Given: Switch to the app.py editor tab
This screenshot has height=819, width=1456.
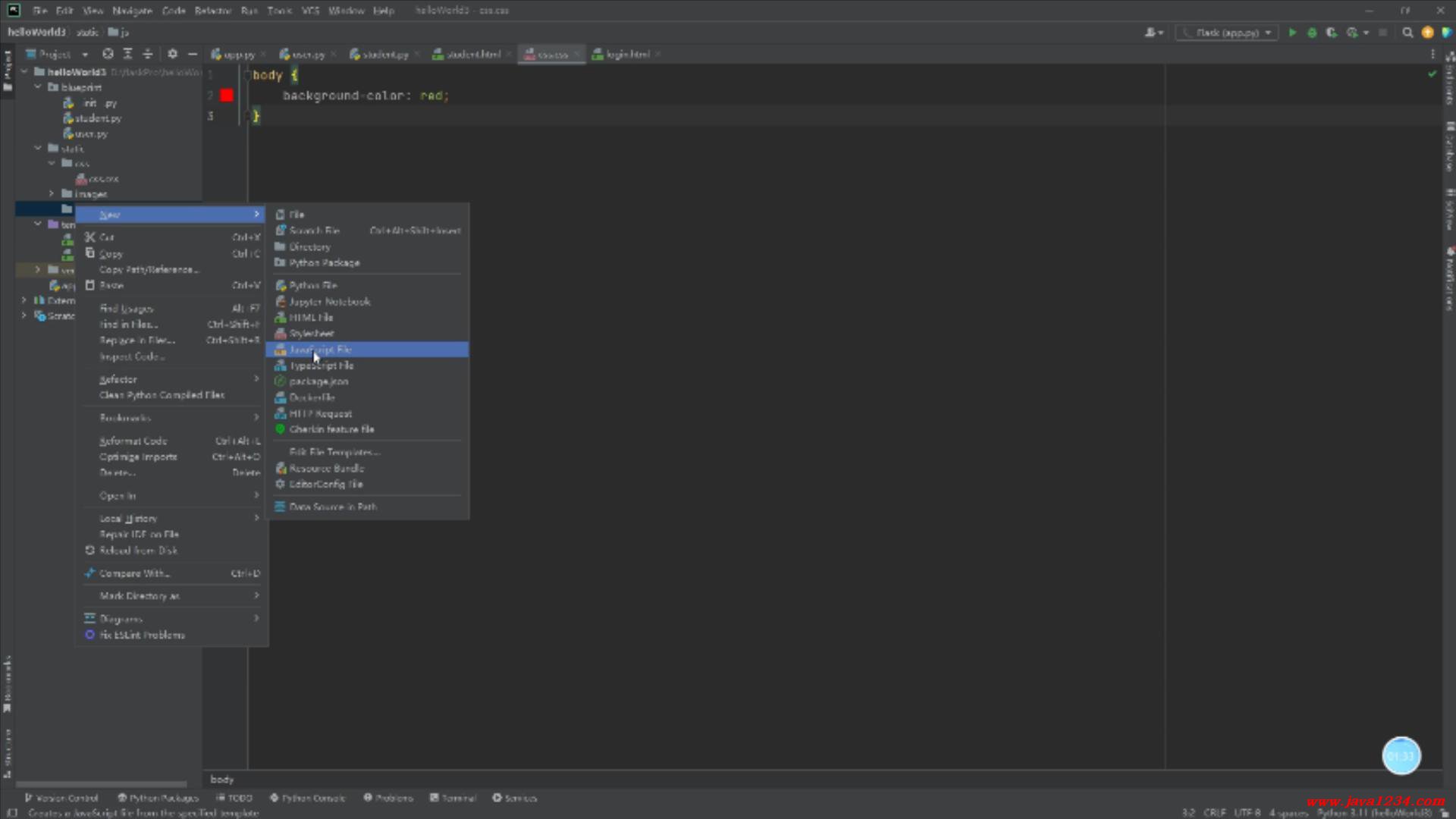Looking at the screenshot, I should pos(238,54).
